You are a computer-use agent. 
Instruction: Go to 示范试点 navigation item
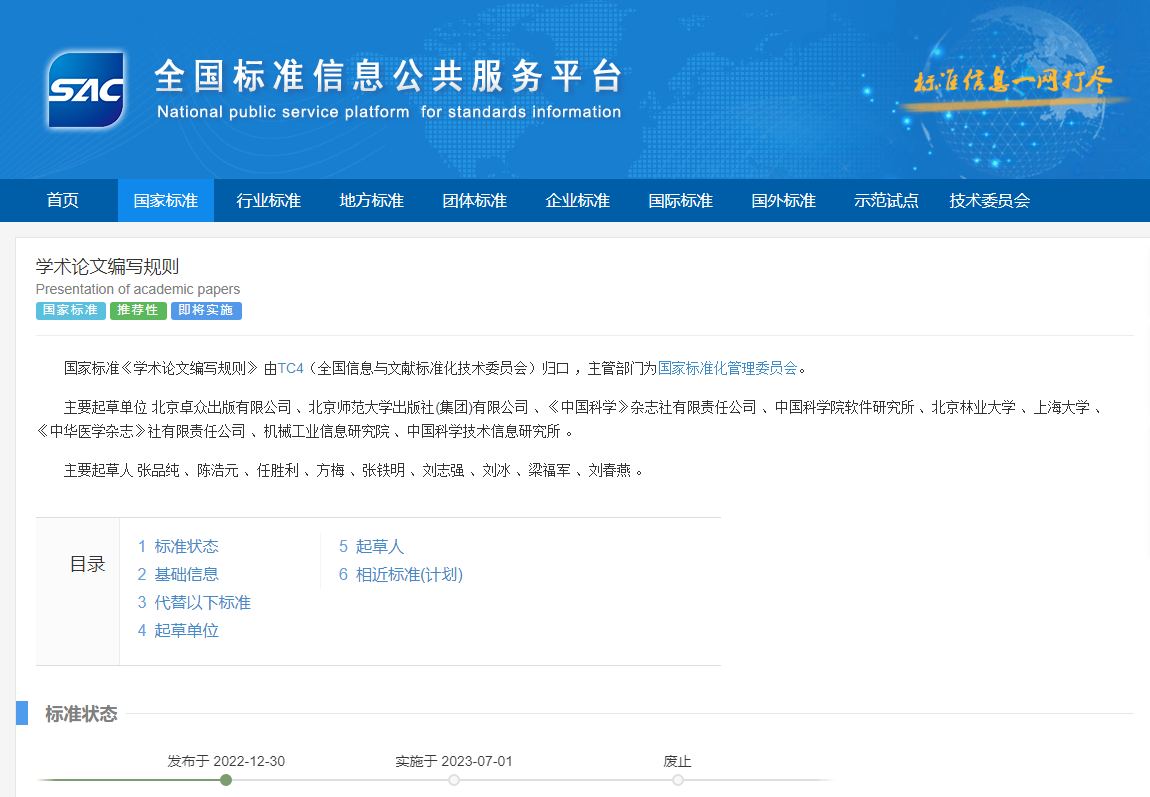[x=886, y=200]
